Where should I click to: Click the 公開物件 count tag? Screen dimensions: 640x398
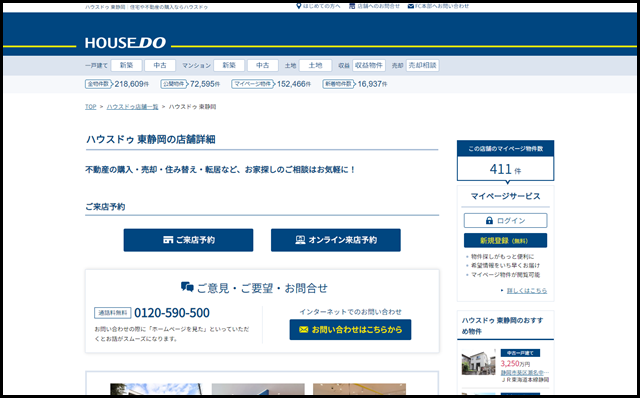(x=173, y=84)
